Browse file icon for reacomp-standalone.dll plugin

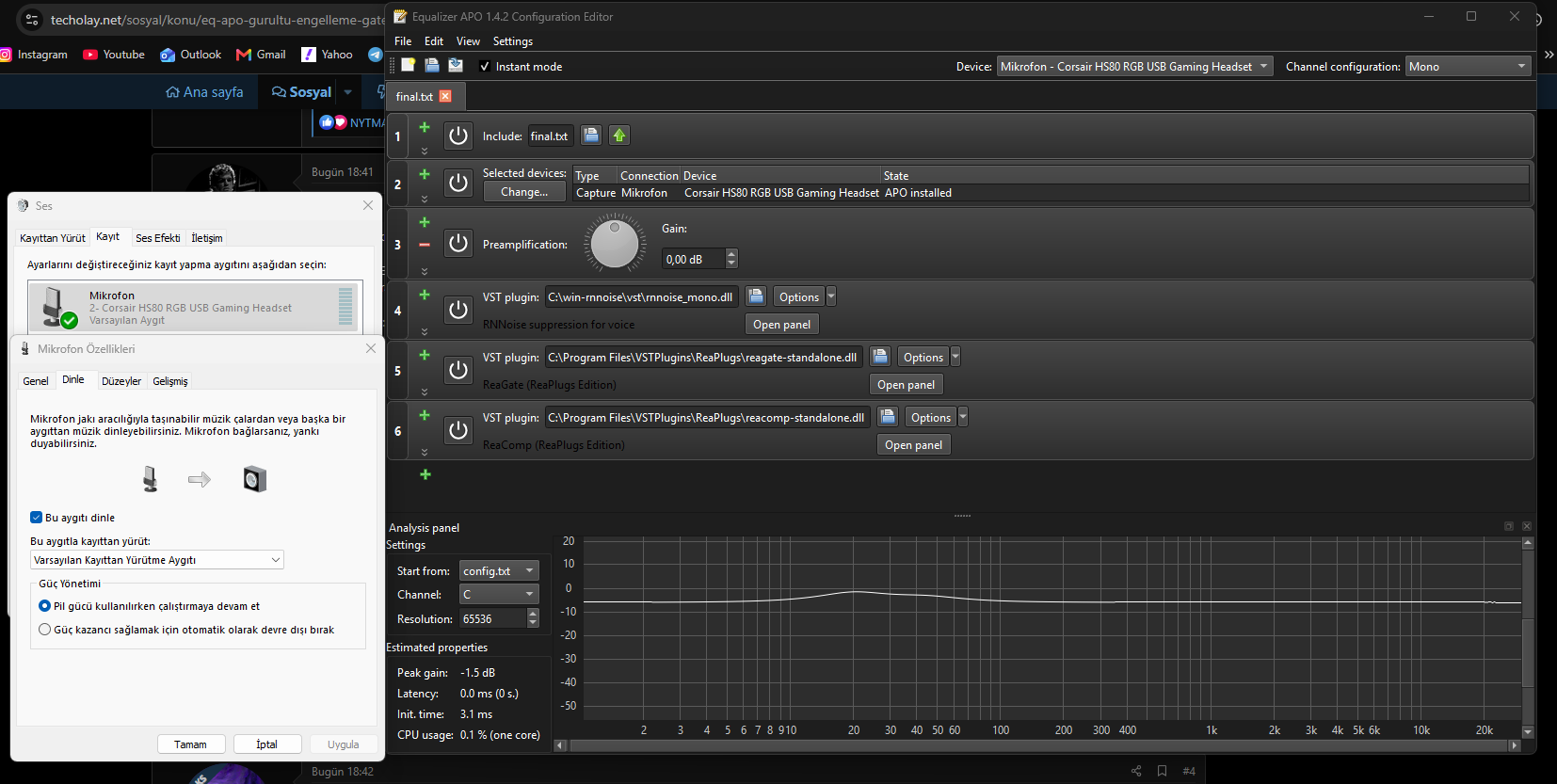pos(888,417)
